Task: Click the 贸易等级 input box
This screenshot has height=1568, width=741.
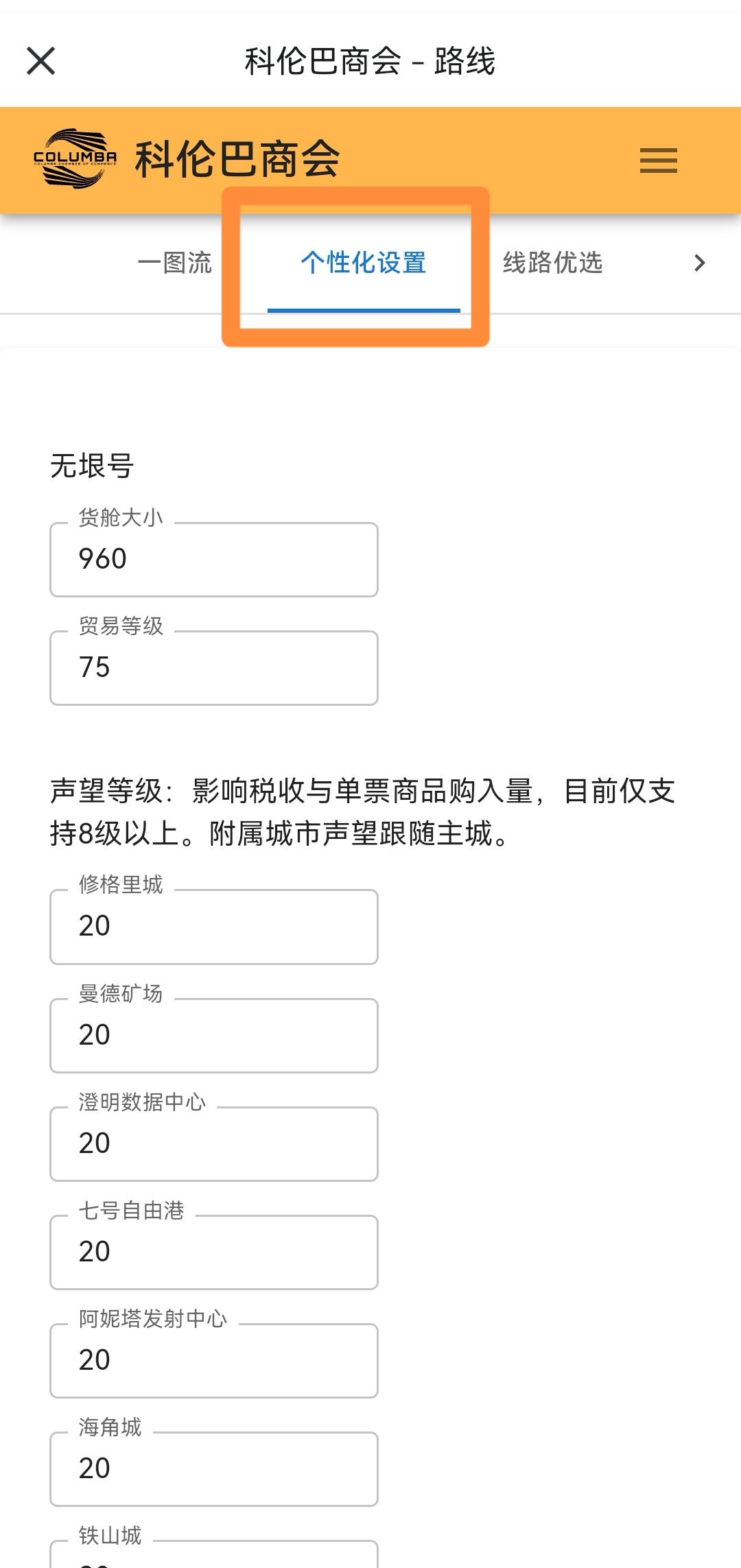Action: (x=213, y=668)
